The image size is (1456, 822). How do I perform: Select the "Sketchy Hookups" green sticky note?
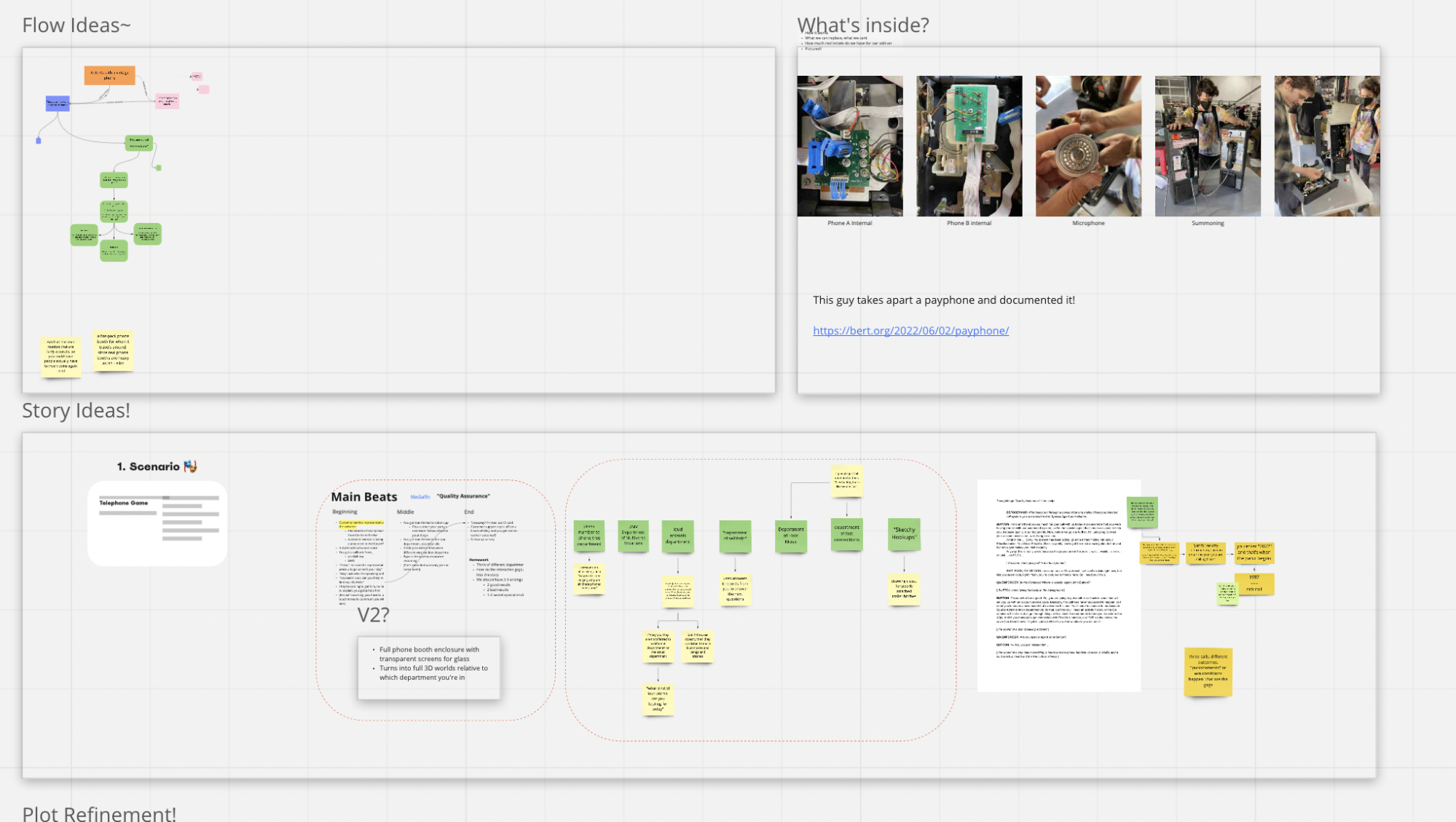pos(904,534)
